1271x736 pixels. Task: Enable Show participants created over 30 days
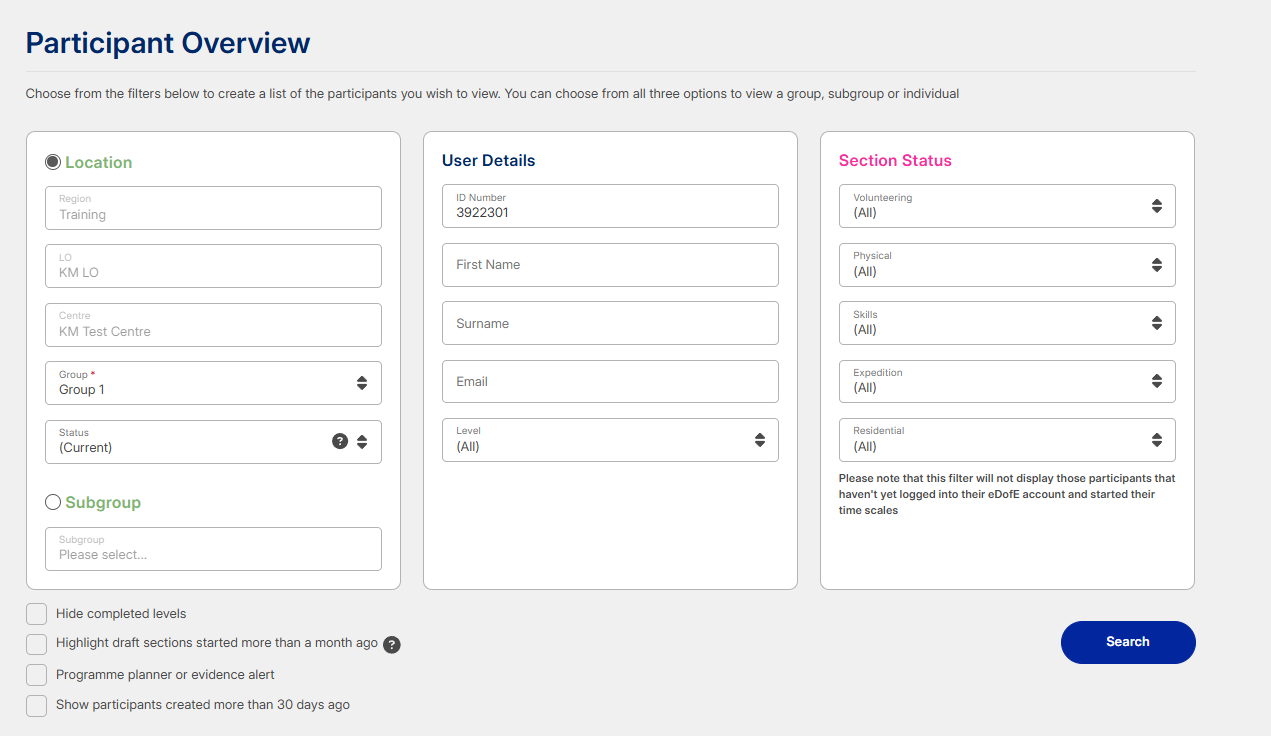tap(37, 705)
